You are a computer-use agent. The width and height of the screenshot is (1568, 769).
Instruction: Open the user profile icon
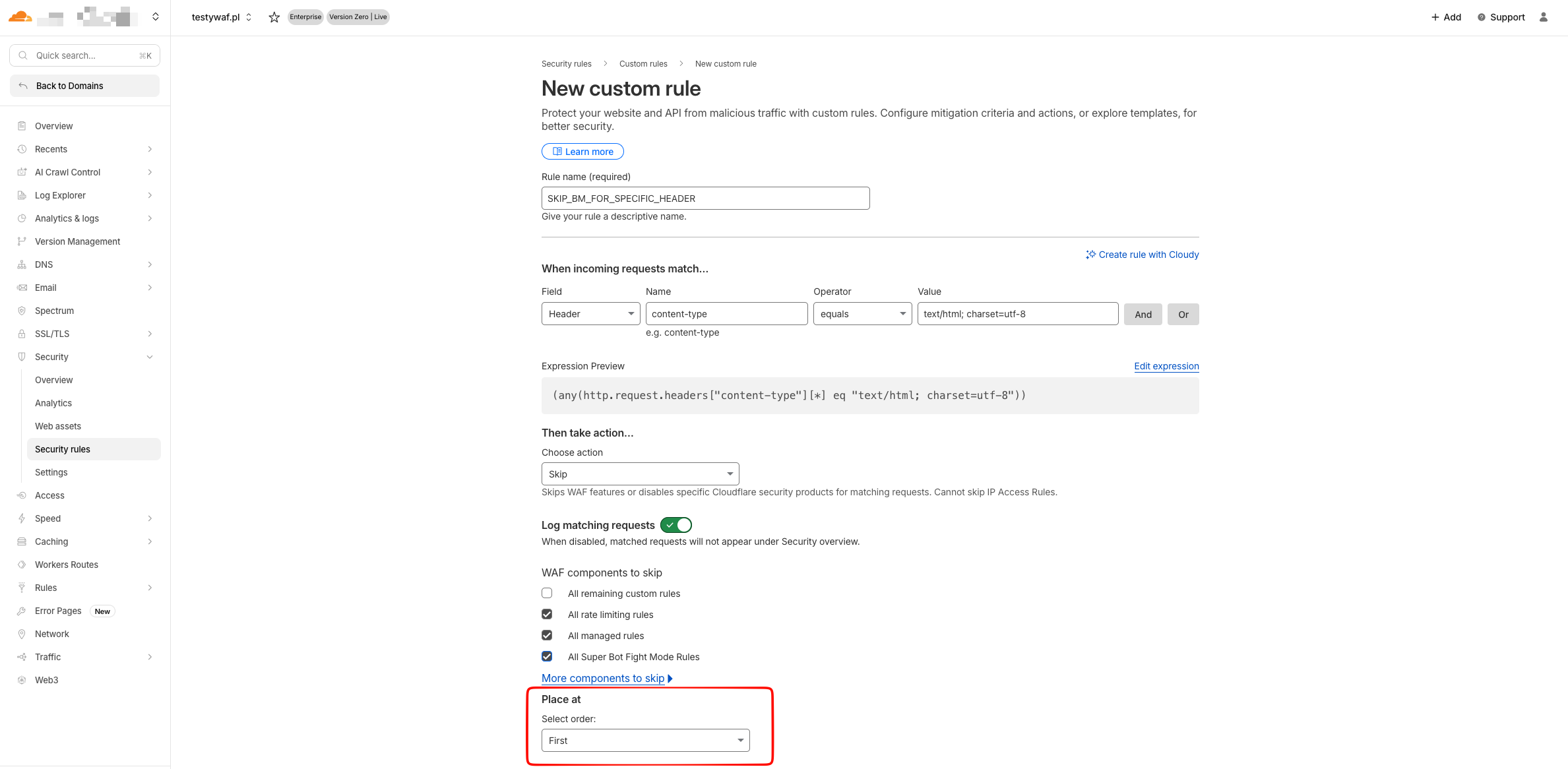1544,17
